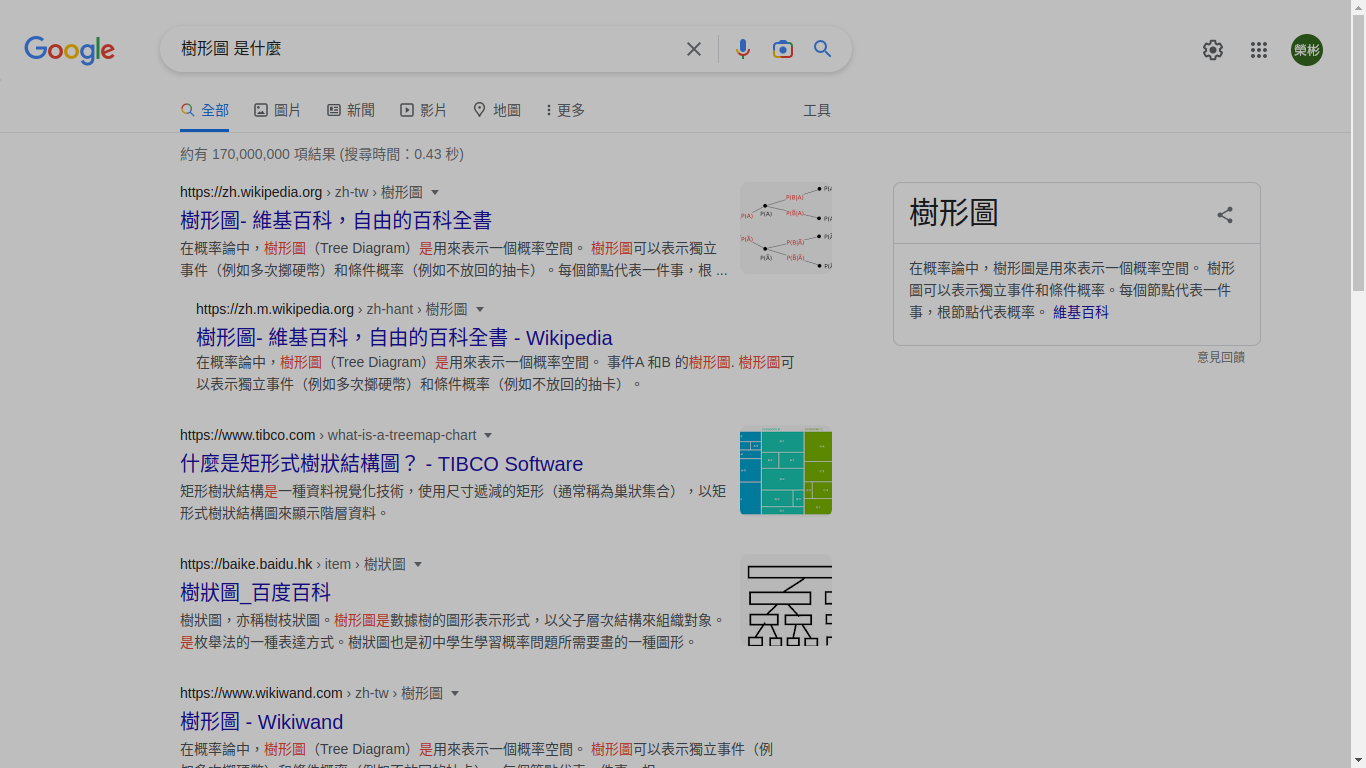Click the magnifying glass search button
Screen dimensions: 1366x768
tap(822, 49)
